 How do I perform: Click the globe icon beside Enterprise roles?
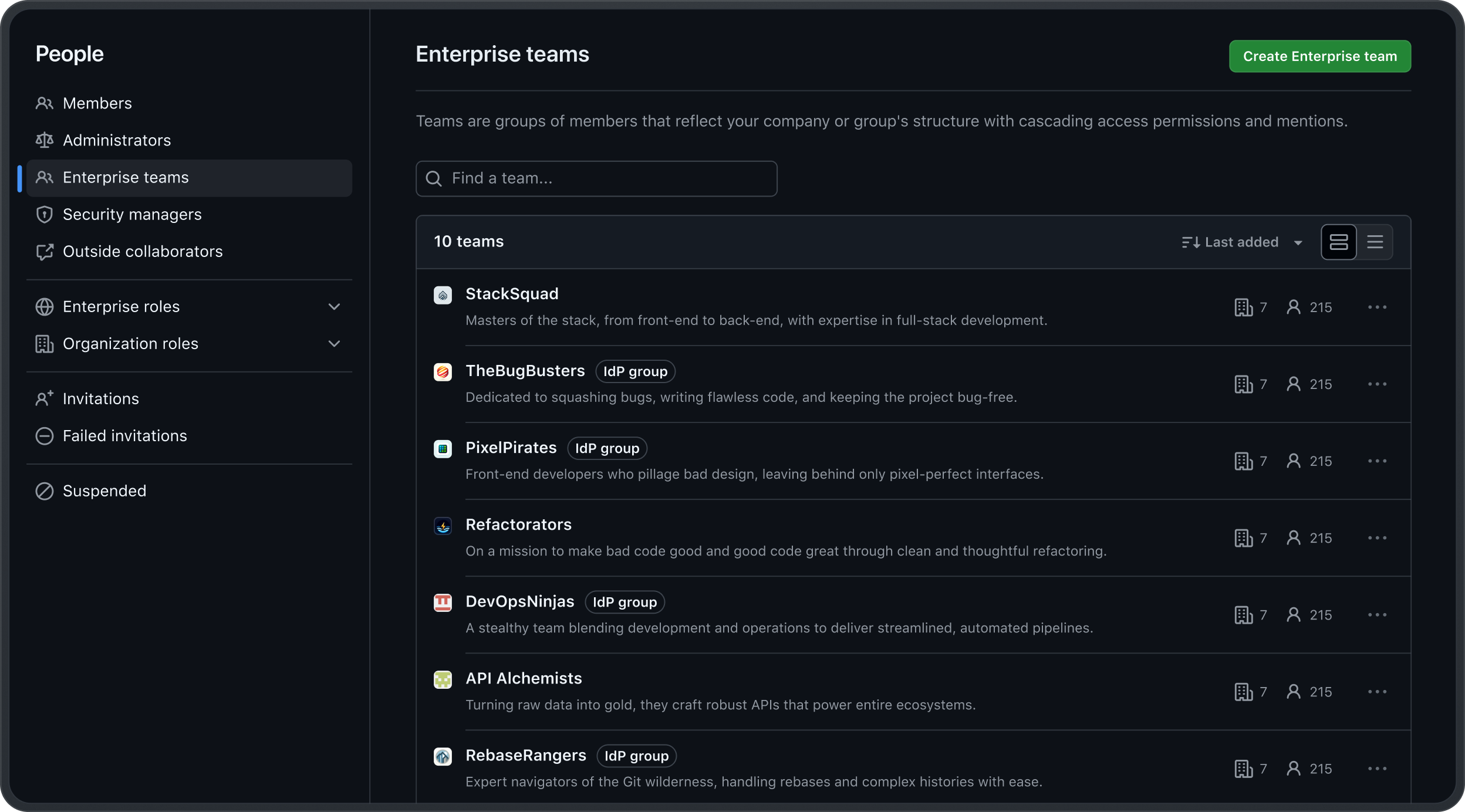click(45, 306)
